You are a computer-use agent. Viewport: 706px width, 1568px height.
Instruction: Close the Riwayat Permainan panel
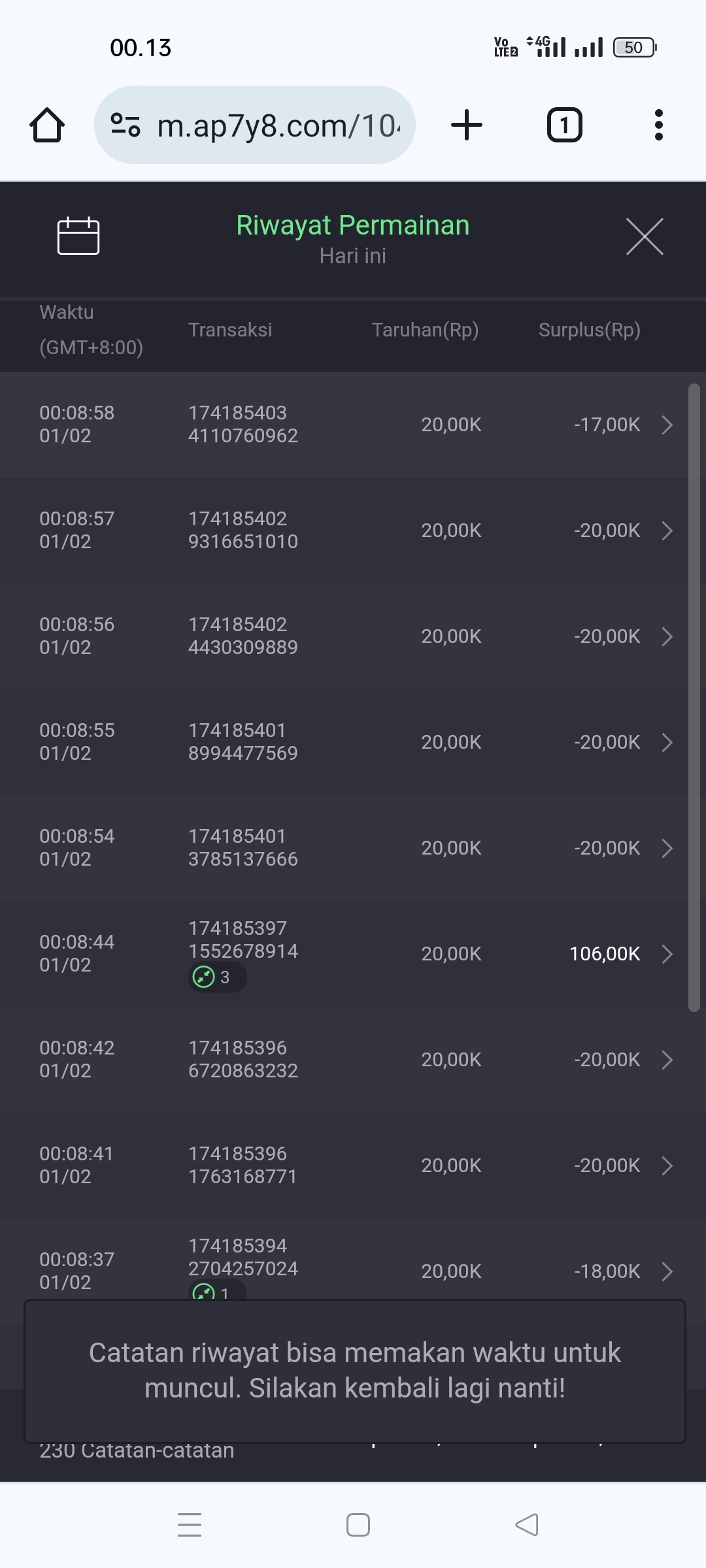pos(645,237)
